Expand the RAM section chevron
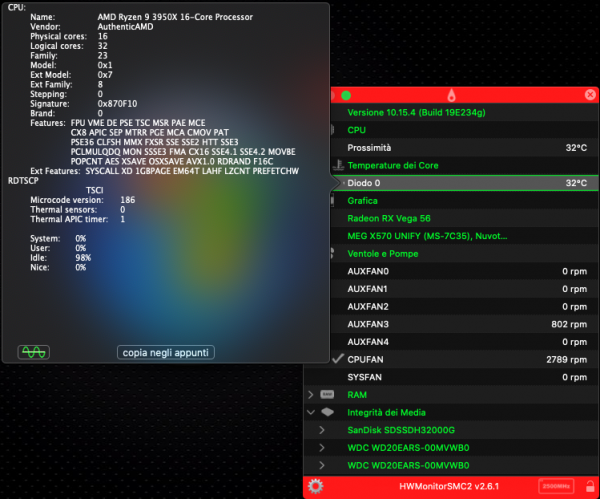Viewport: 600px width, 499px height. pos(311,395)
